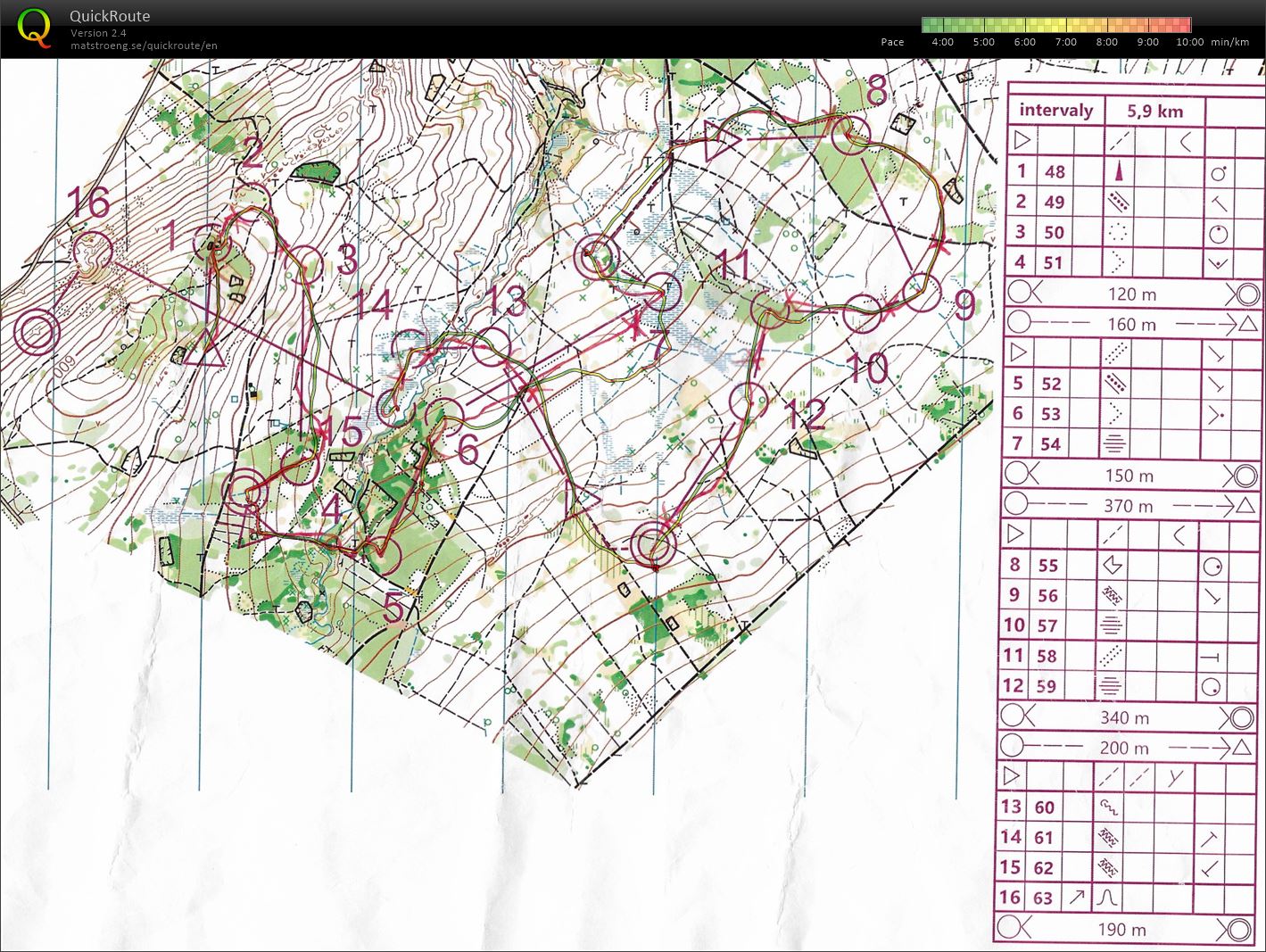Click the large number 5 on the map
1266x952 pixels.
[395, 608]
